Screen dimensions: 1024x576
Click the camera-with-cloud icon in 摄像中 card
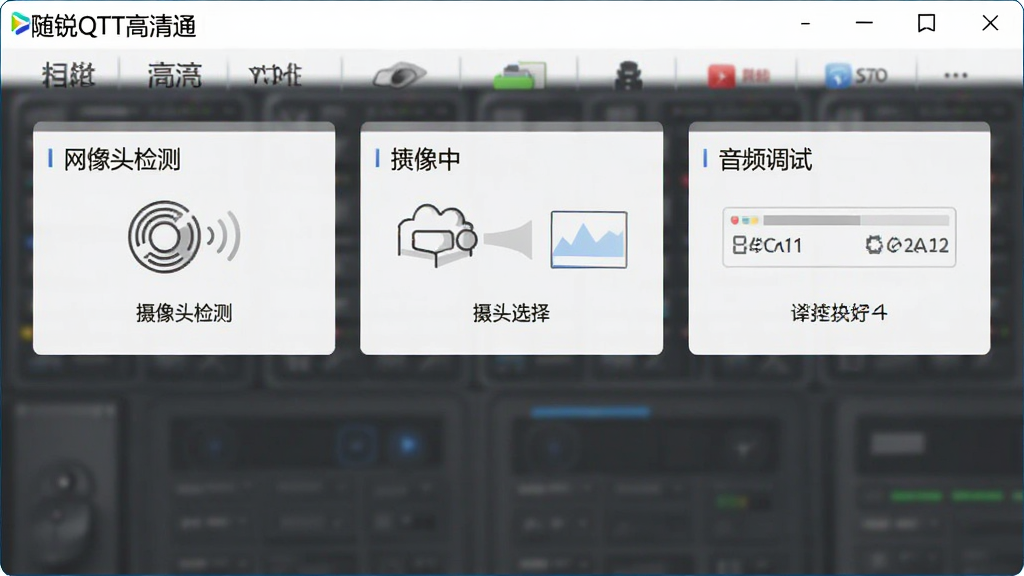(x=438, y=235)
